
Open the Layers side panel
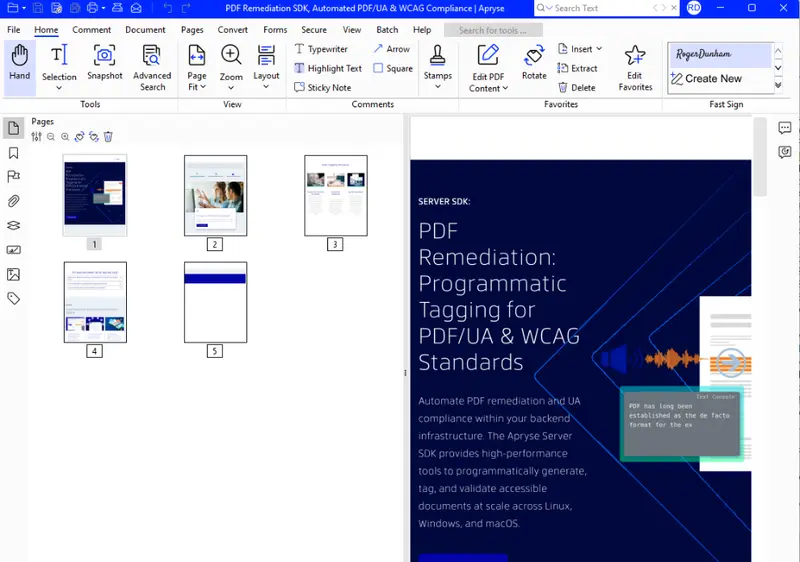coord(14,225)
